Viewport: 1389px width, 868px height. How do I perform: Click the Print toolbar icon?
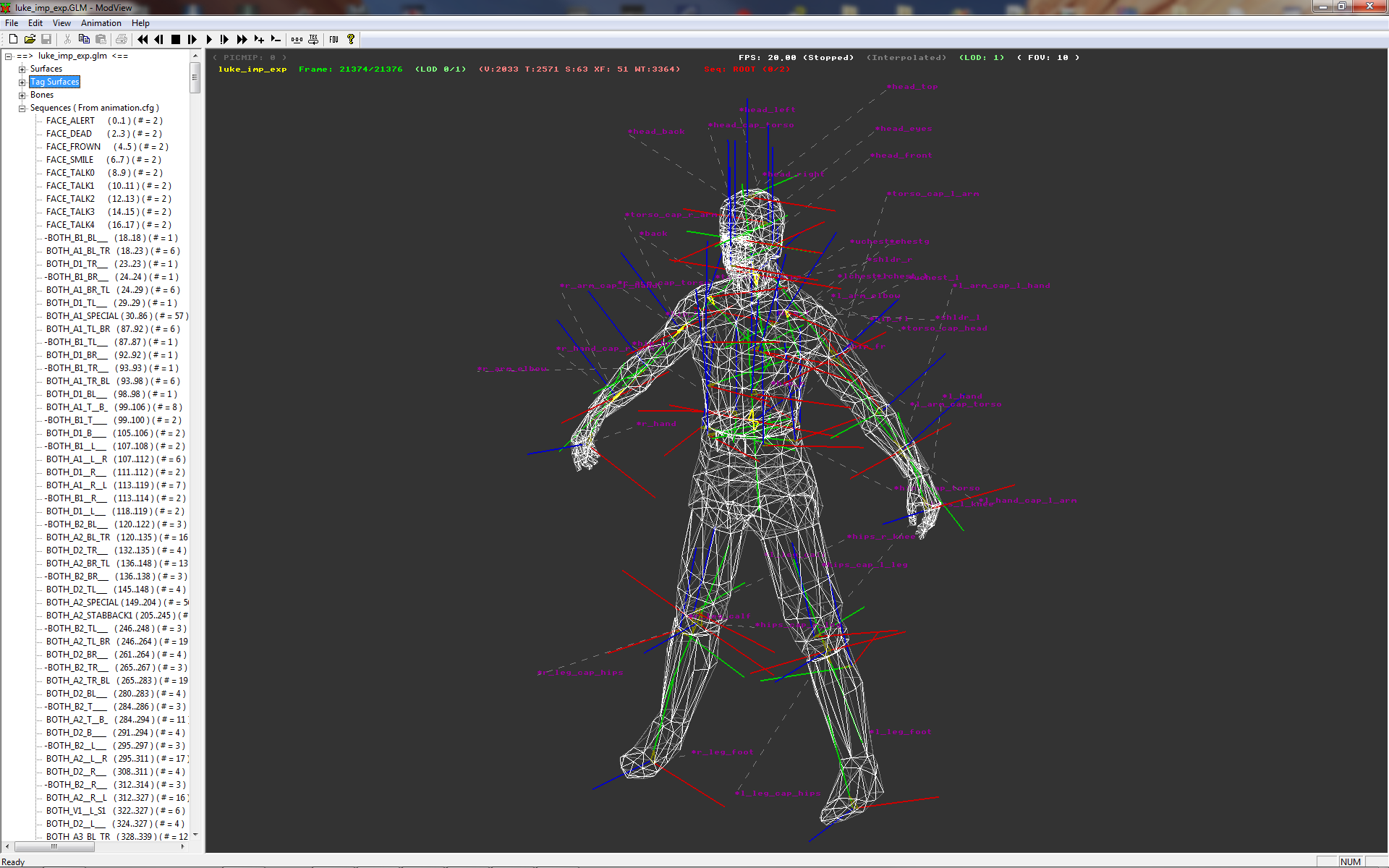[122, 39]
